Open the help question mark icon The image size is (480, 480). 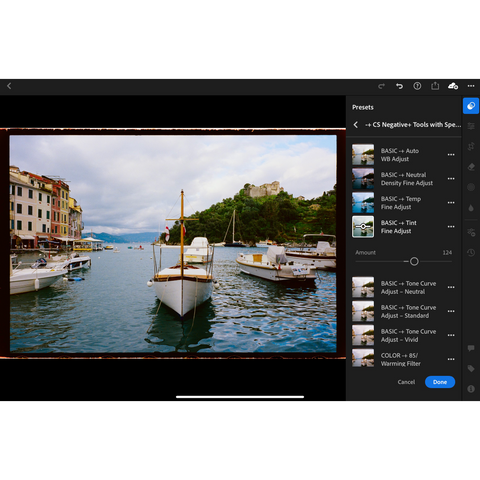pyautogui.click(x=417, y=86)
